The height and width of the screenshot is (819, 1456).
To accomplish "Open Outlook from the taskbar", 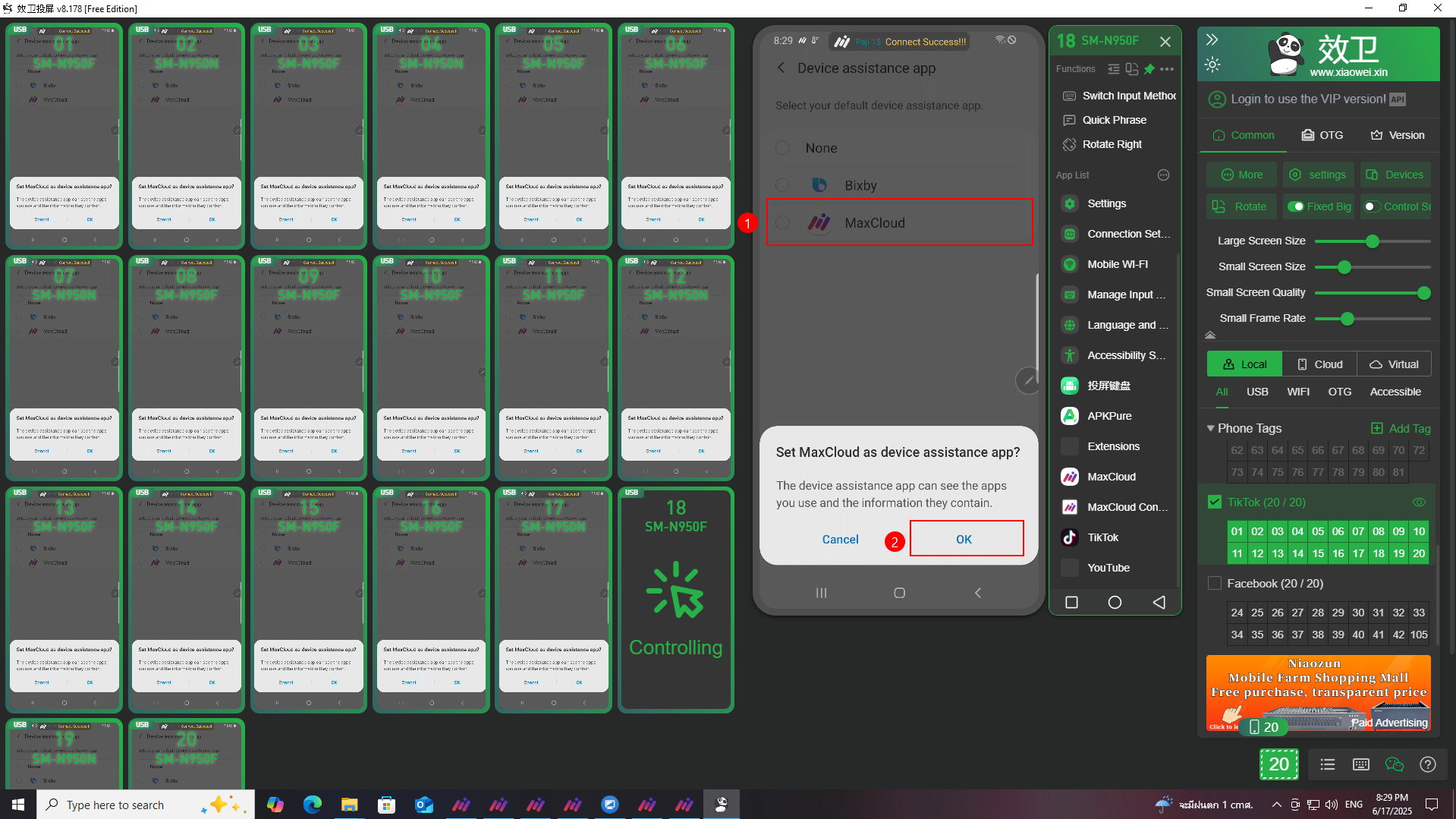I will point(423,805).
